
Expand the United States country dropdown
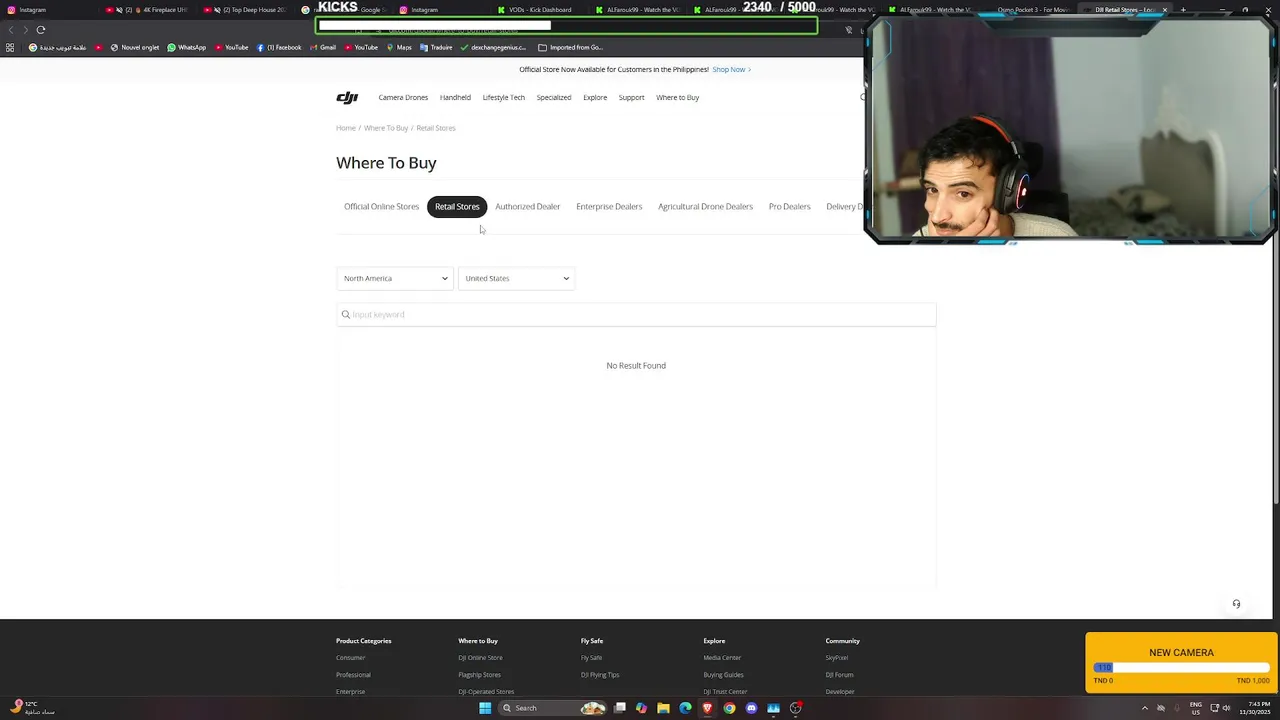click(x=516, y=278)
